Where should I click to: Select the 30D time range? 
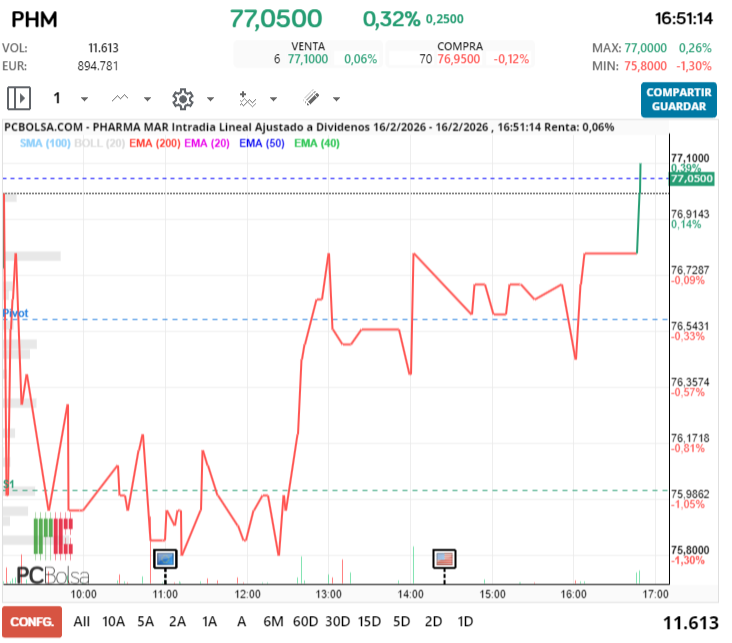338,622
